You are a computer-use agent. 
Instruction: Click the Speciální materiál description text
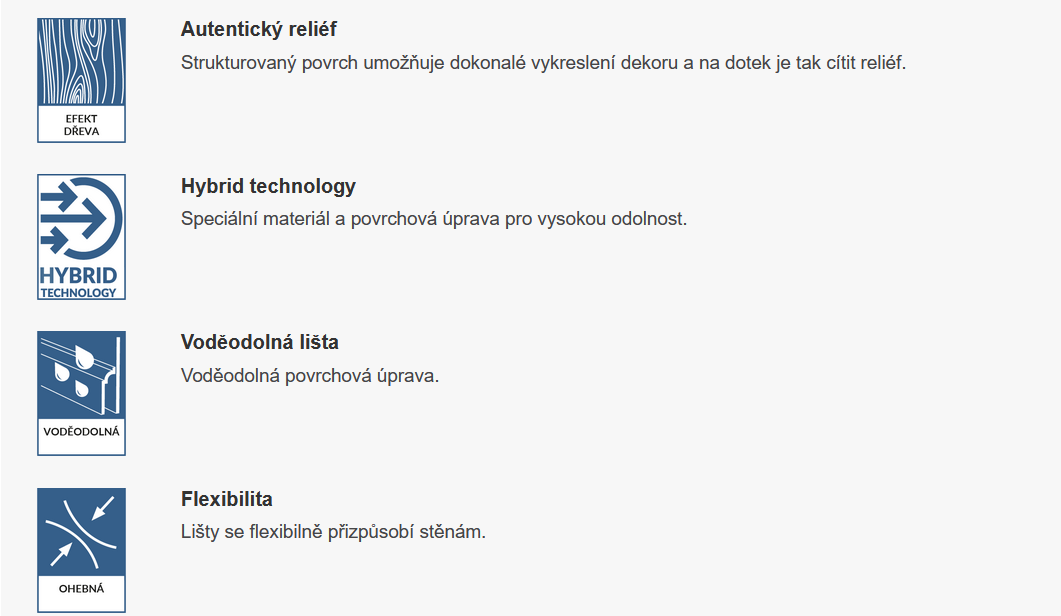coord(434,219)
